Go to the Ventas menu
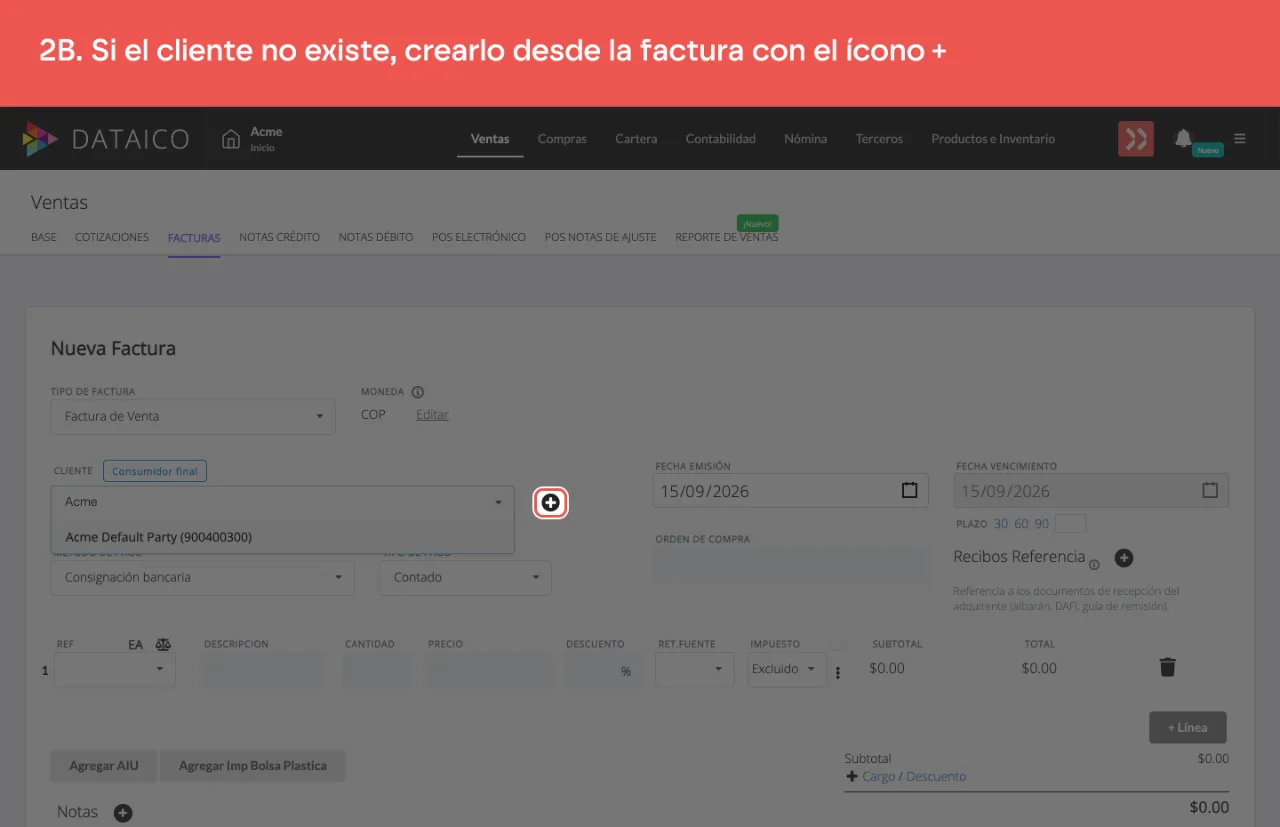This screenshot has width=1280, height=827. pyautogui.click(x=490, y=139)
